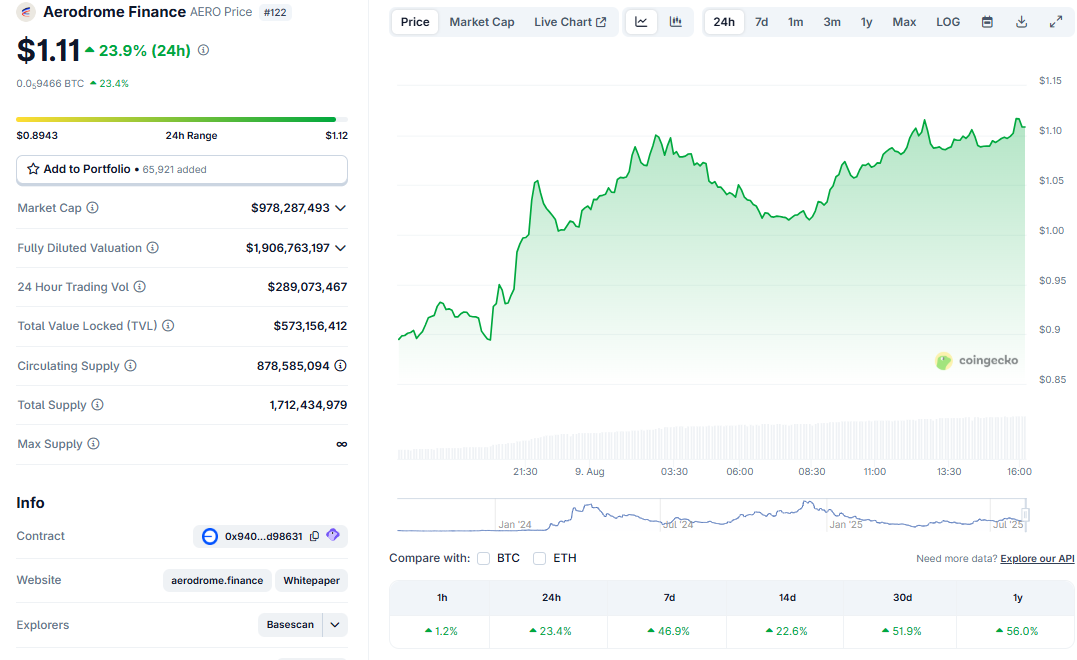This screenshot has height=660, width=1077.
Task: Tick the BTC compare checkbox
Action: pyautogui.click(x=484, y=558)
